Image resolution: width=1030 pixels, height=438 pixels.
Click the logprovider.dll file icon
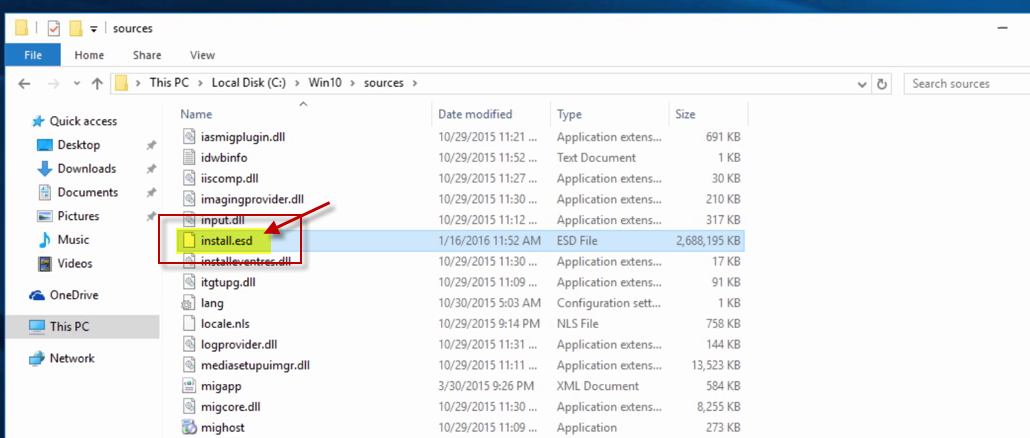click(x=189, y=345)
